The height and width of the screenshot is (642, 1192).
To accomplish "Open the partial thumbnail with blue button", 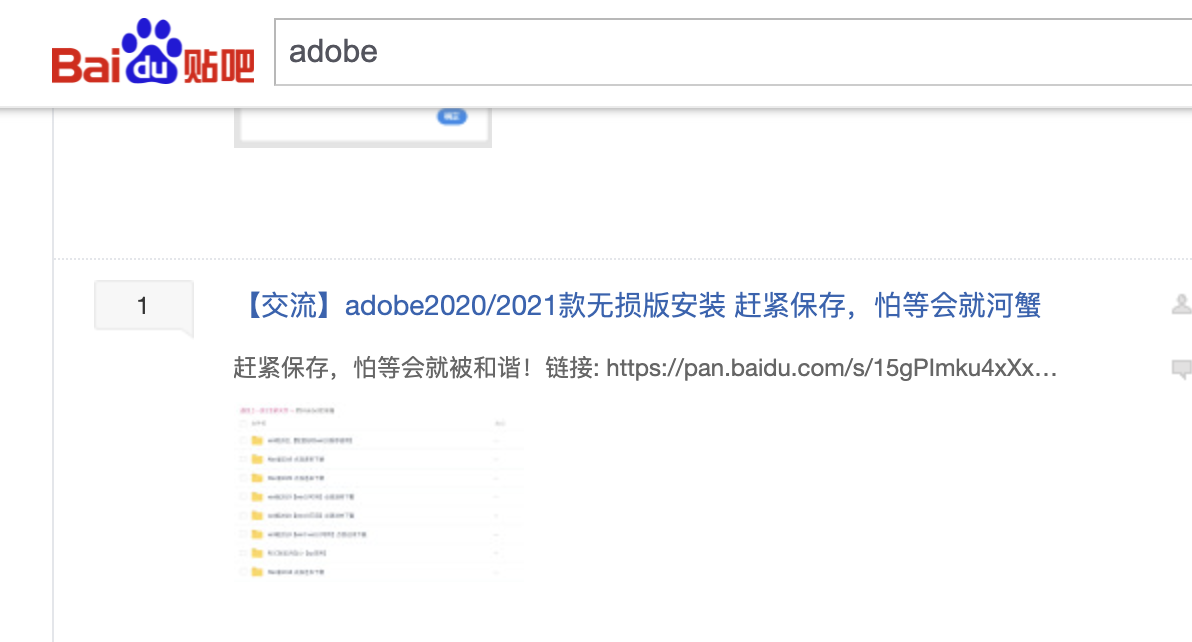I will click(363, 128).
